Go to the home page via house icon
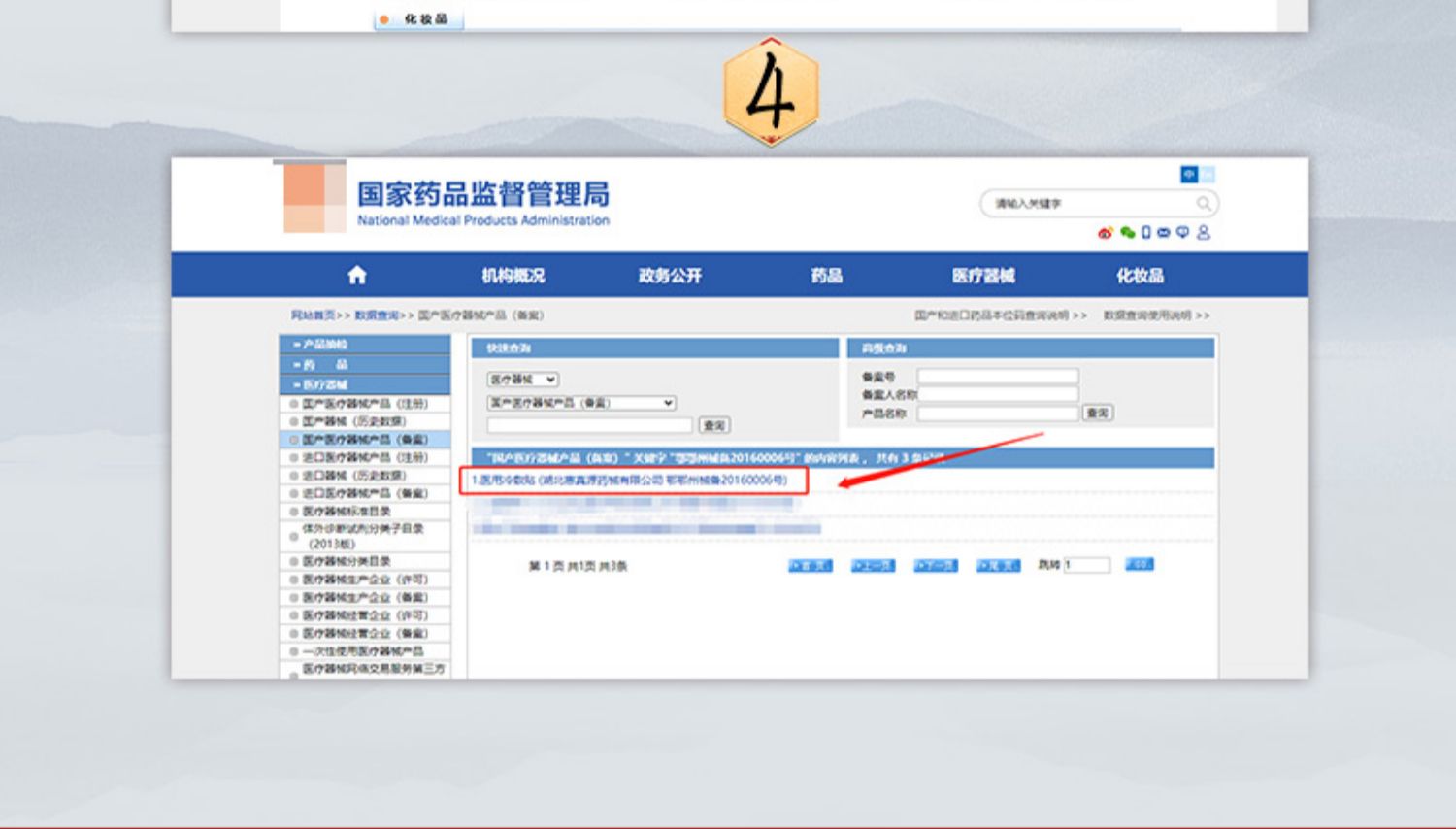Image resolution: width=1456 pixels, height=829 pixels. (357, 275)
